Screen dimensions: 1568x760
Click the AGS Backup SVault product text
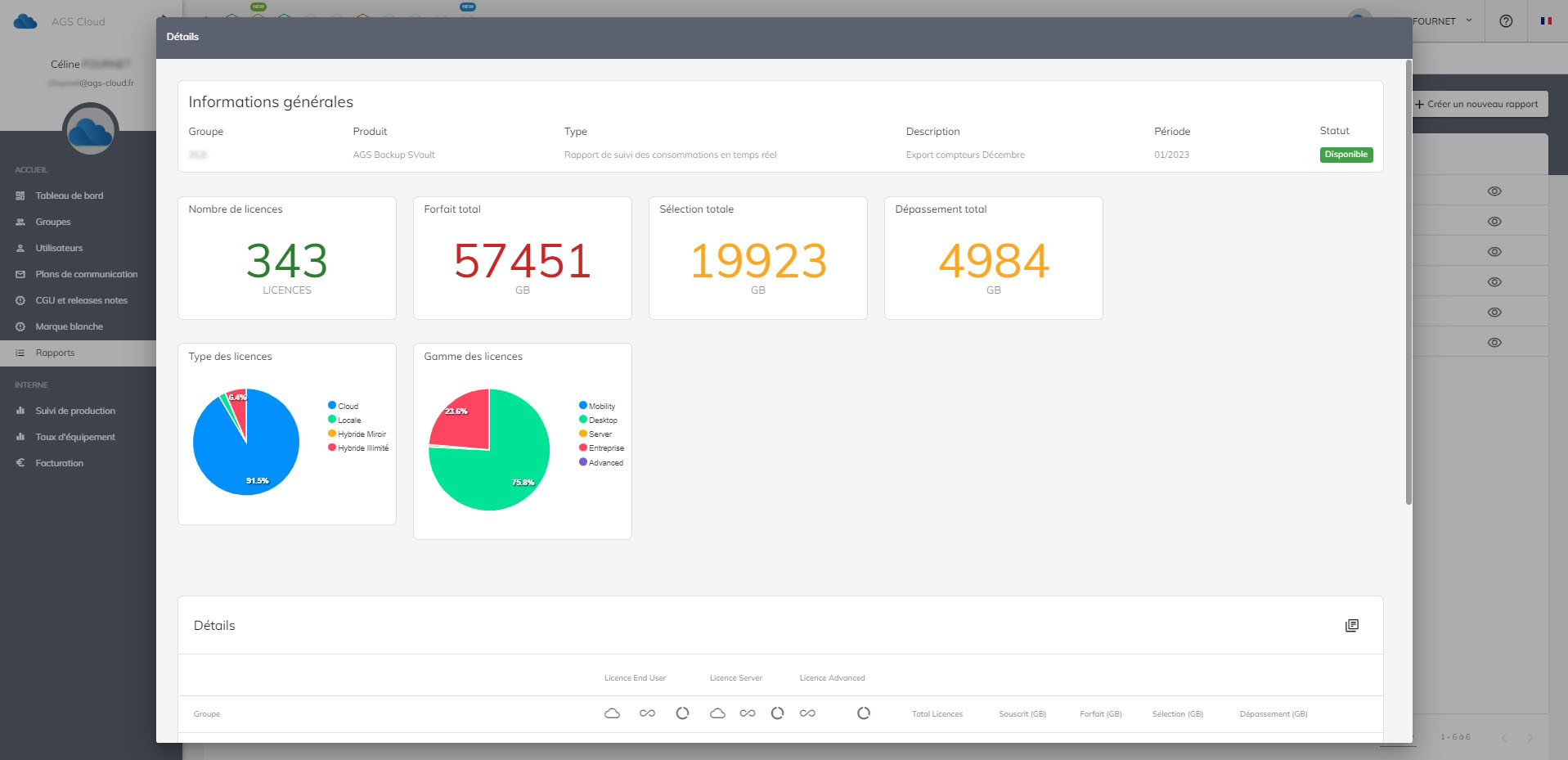[x=393, y=155]
